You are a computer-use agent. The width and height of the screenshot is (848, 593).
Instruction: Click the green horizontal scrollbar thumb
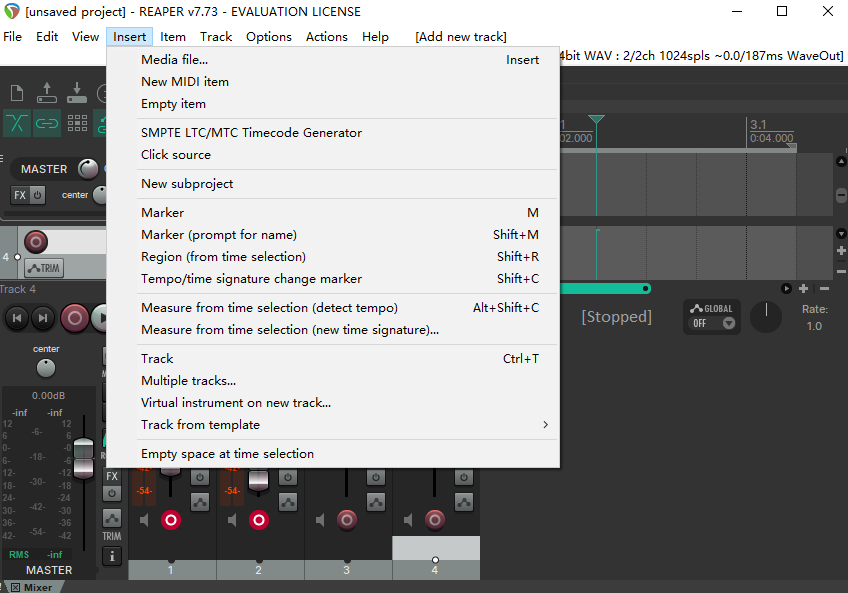pyautogui.click(x=605, y=288)
